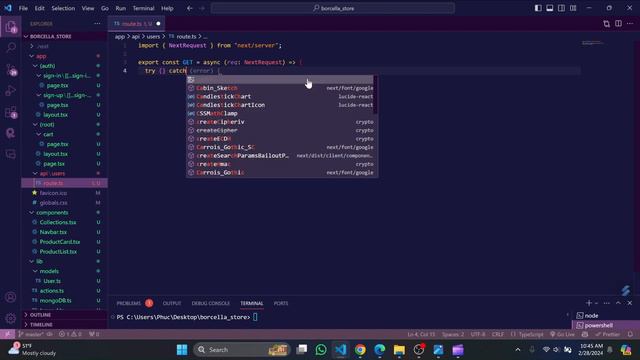The height and width of the screenshot is (360, 640).
Task: Switch to the PROBLEMS panel tab
Action: (x=128, y=303)
